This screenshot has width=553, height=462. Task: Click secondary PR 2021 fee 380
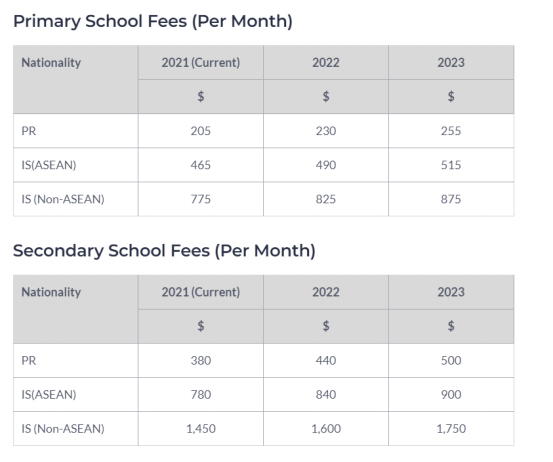(x=201, y=360)
